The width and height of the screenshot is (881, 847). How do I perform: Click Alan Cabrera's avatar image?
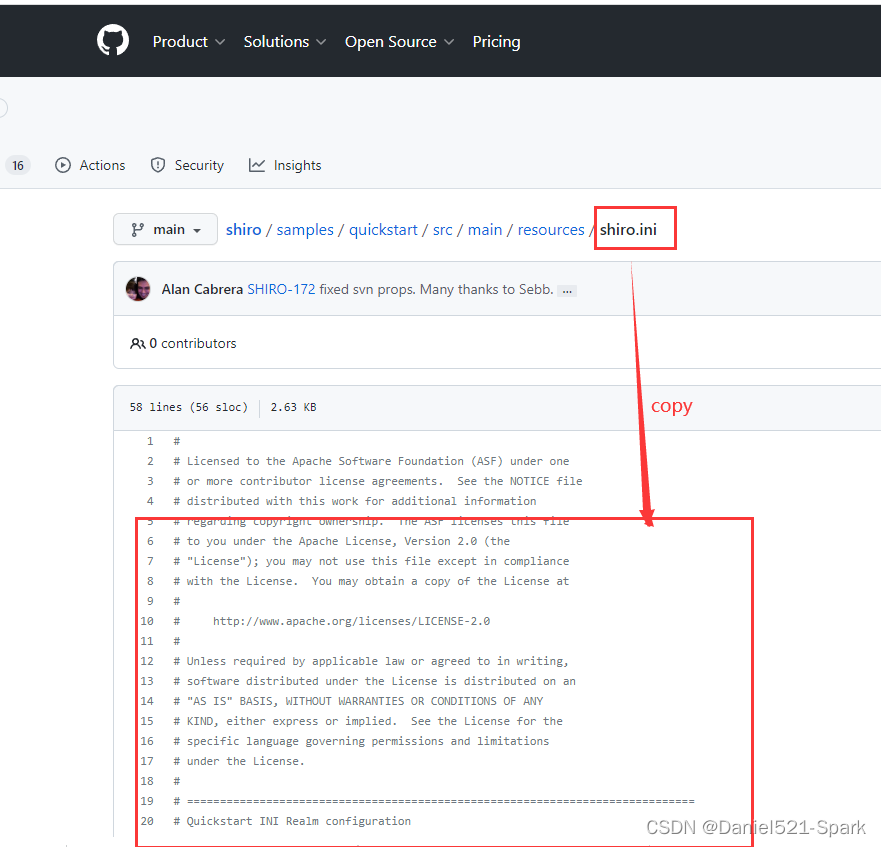pos(138,289)
